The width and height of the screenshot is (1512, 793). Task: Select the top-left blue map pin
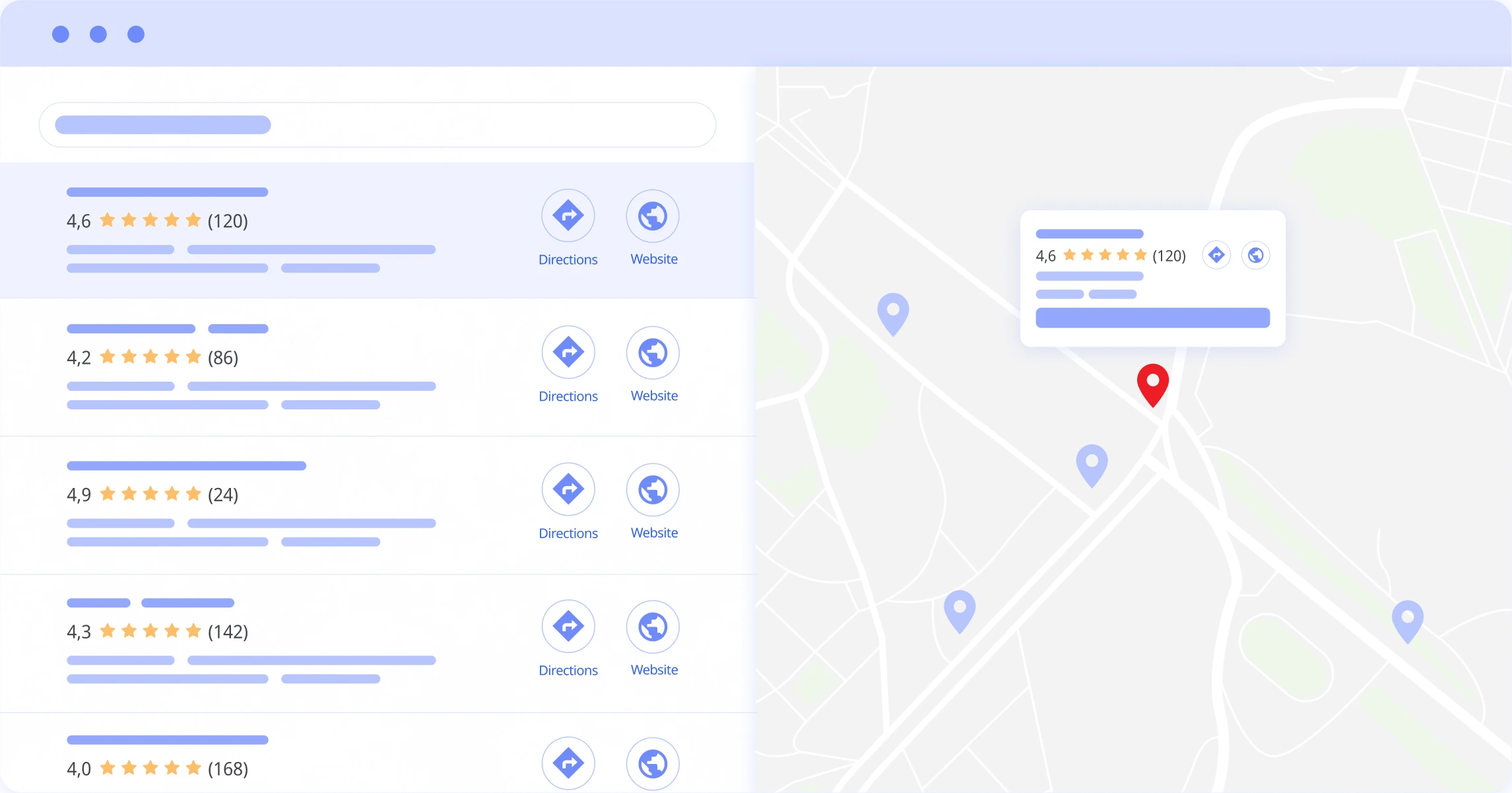click(892, 312)
